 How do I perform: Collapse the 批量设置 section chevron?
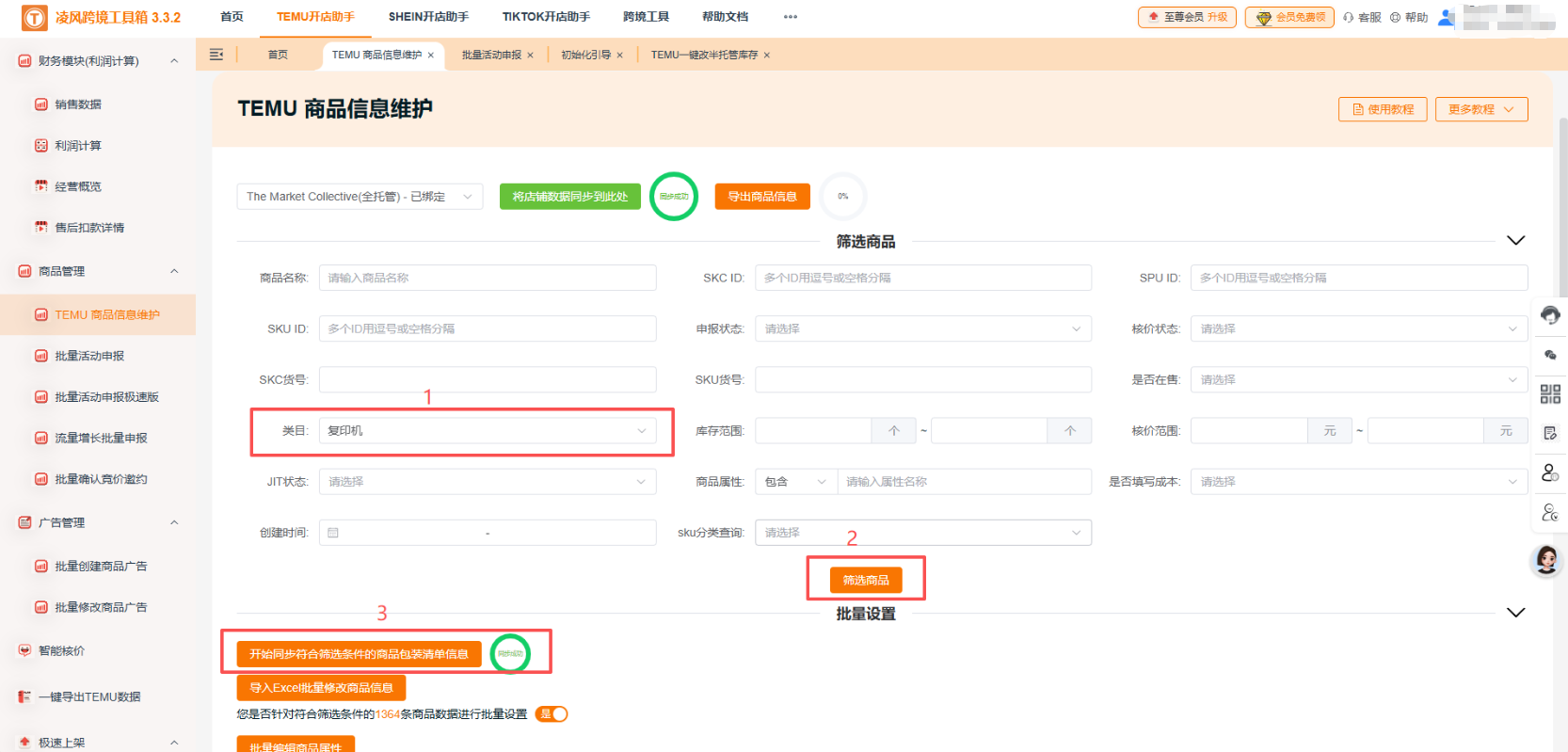1515,613
